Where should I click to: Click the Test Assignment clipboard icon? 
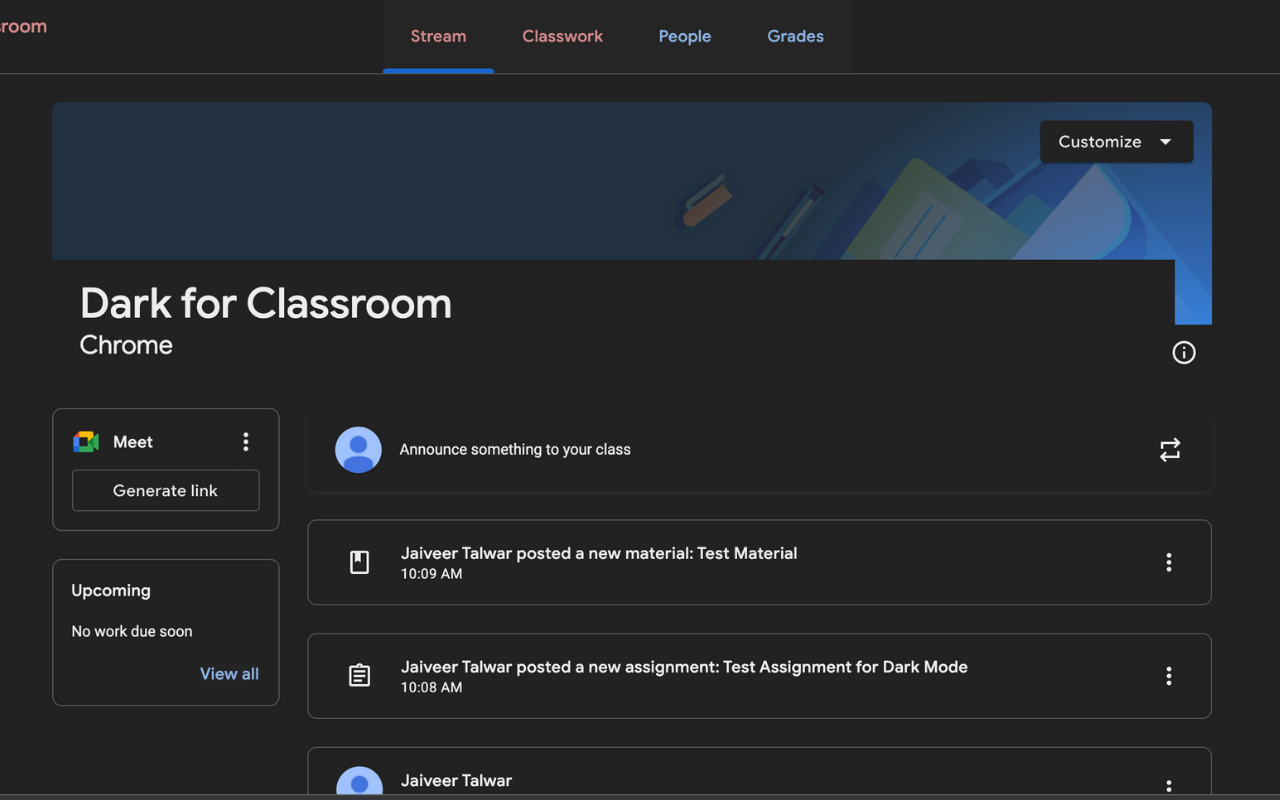pos(359,676)
